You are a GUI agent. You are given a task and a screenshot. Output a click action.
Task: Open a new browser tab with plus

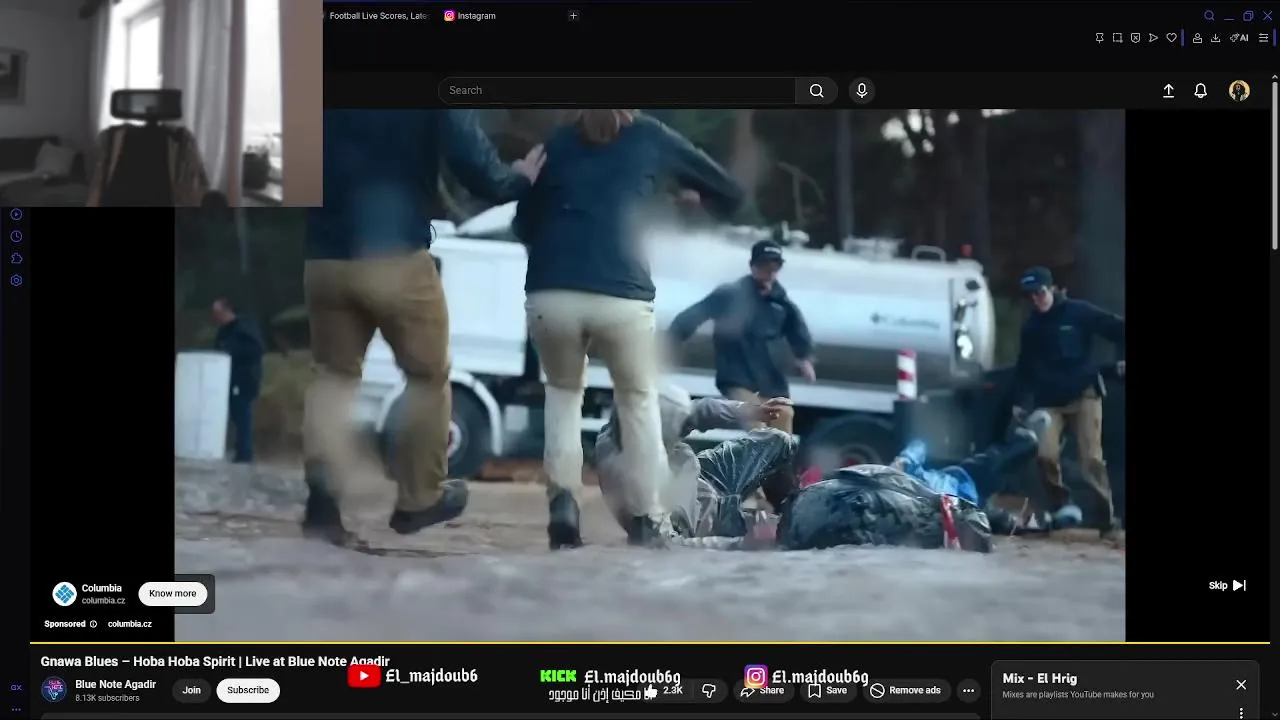coord(573,16)
